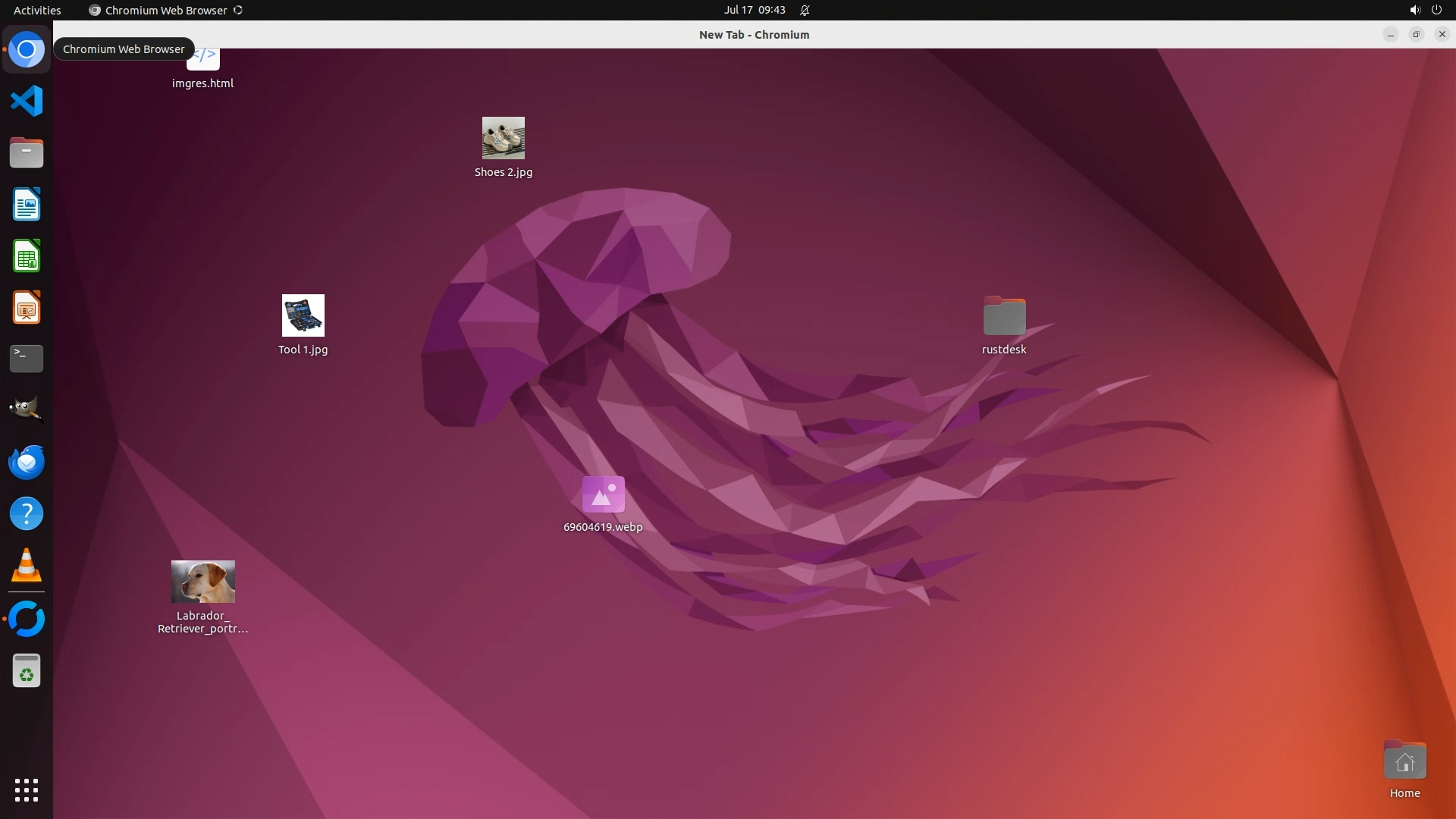
Task: Open Chromium Web Browser app menu
Action: tap(165, 10)
